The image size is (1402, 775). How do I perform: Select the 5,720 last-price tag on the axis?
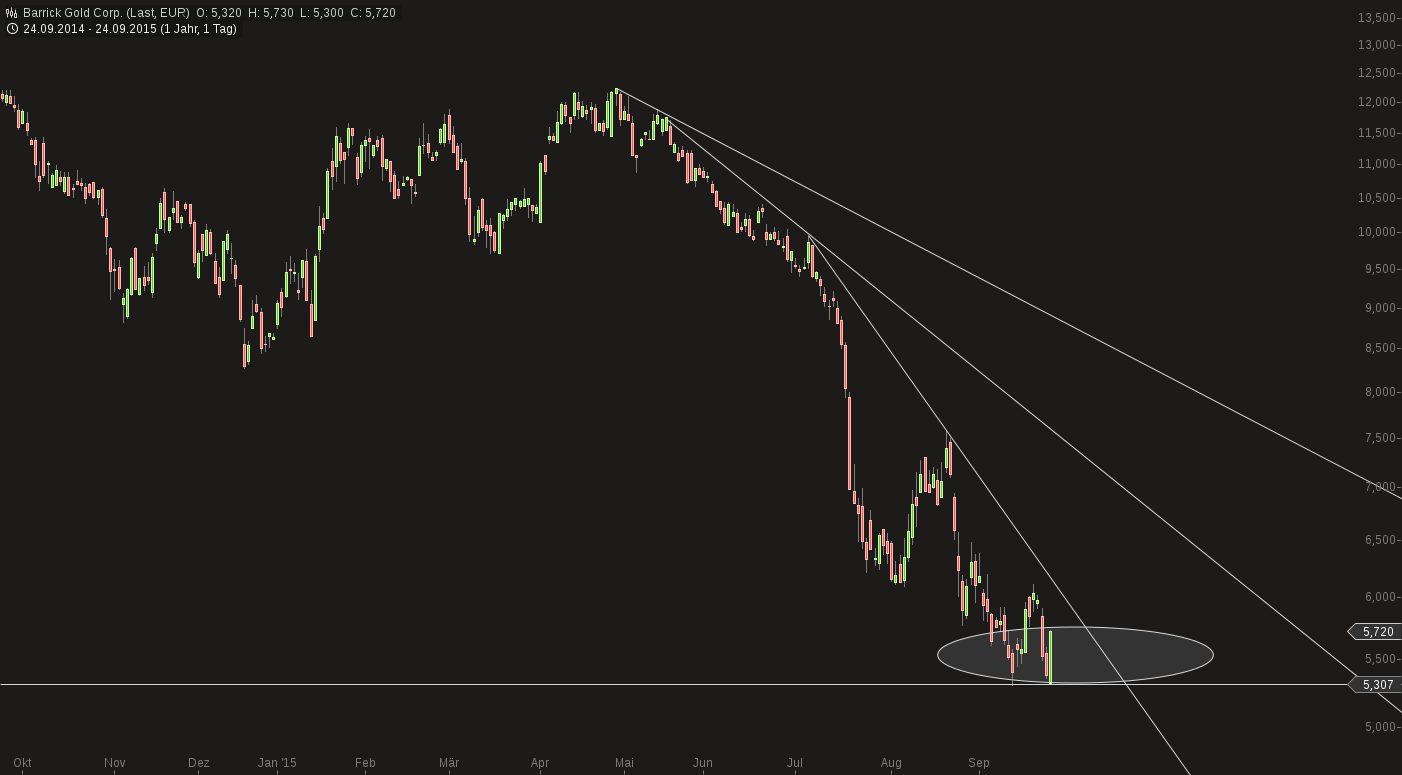pos(1377,632)
